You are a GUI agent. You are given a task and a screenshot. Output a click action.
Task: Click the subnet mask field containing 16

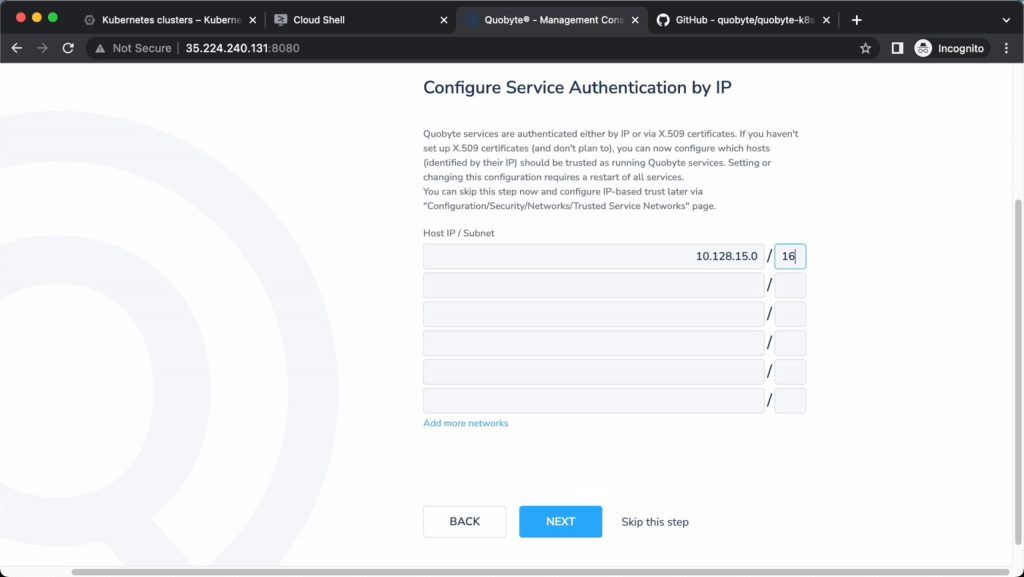pos(790,257)
